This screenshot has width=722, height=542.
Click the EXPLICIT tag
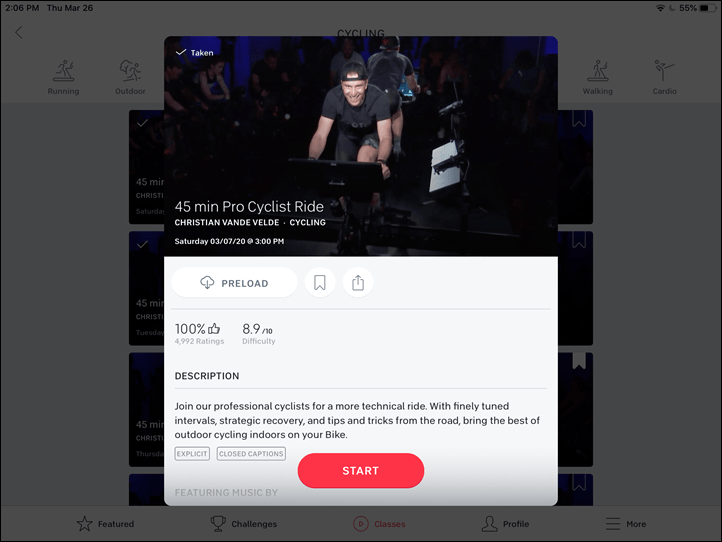point(192,454)
